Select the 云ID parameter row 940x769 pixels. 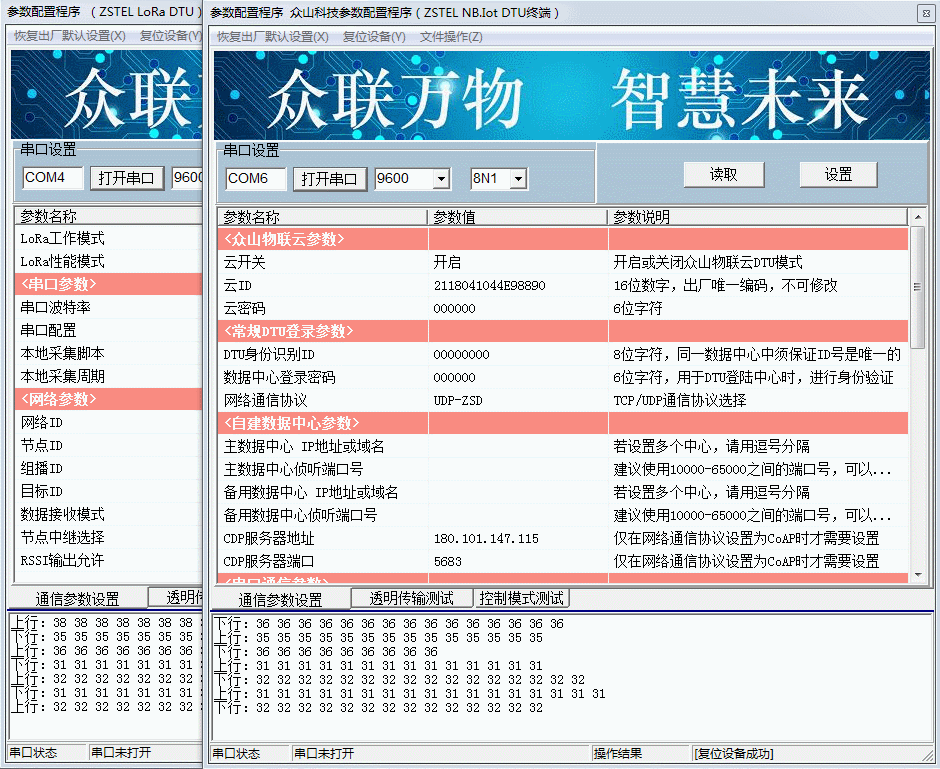coord(564,285)
